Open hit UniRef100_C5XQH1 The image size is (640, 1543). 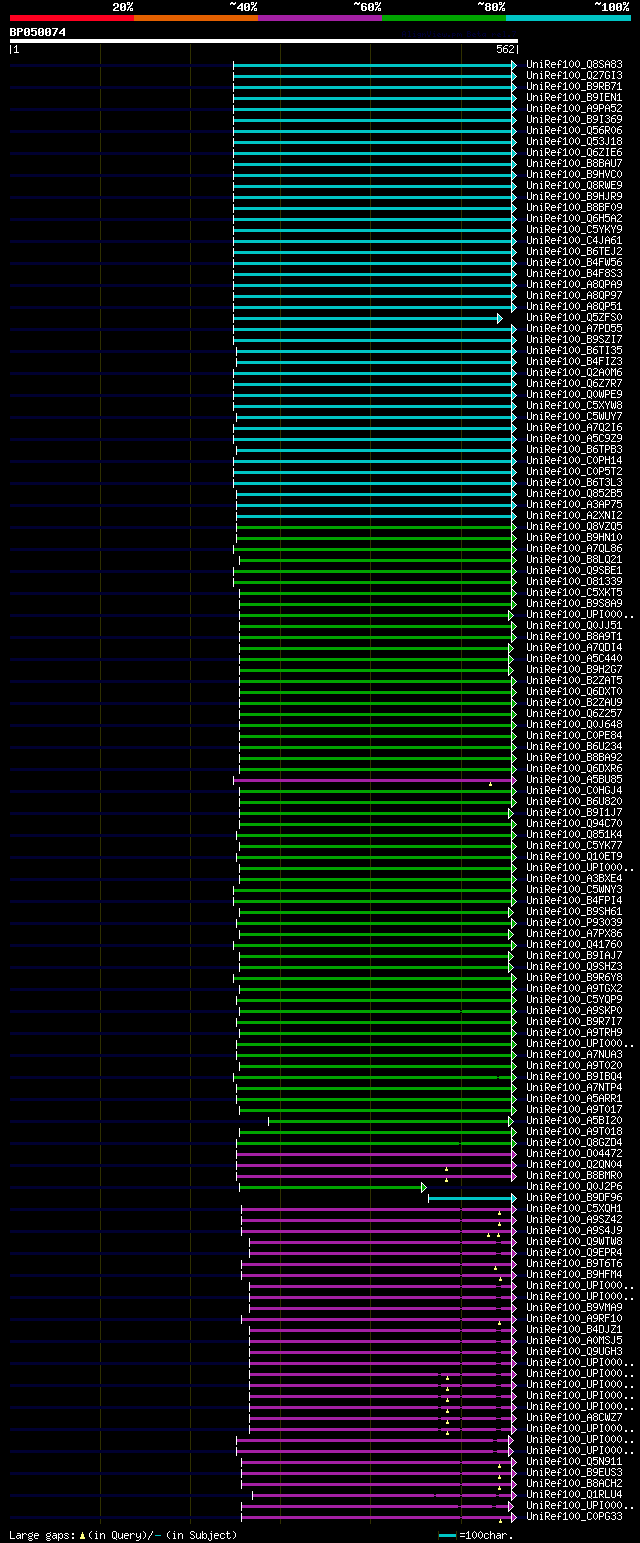(x=574, y=1208)
